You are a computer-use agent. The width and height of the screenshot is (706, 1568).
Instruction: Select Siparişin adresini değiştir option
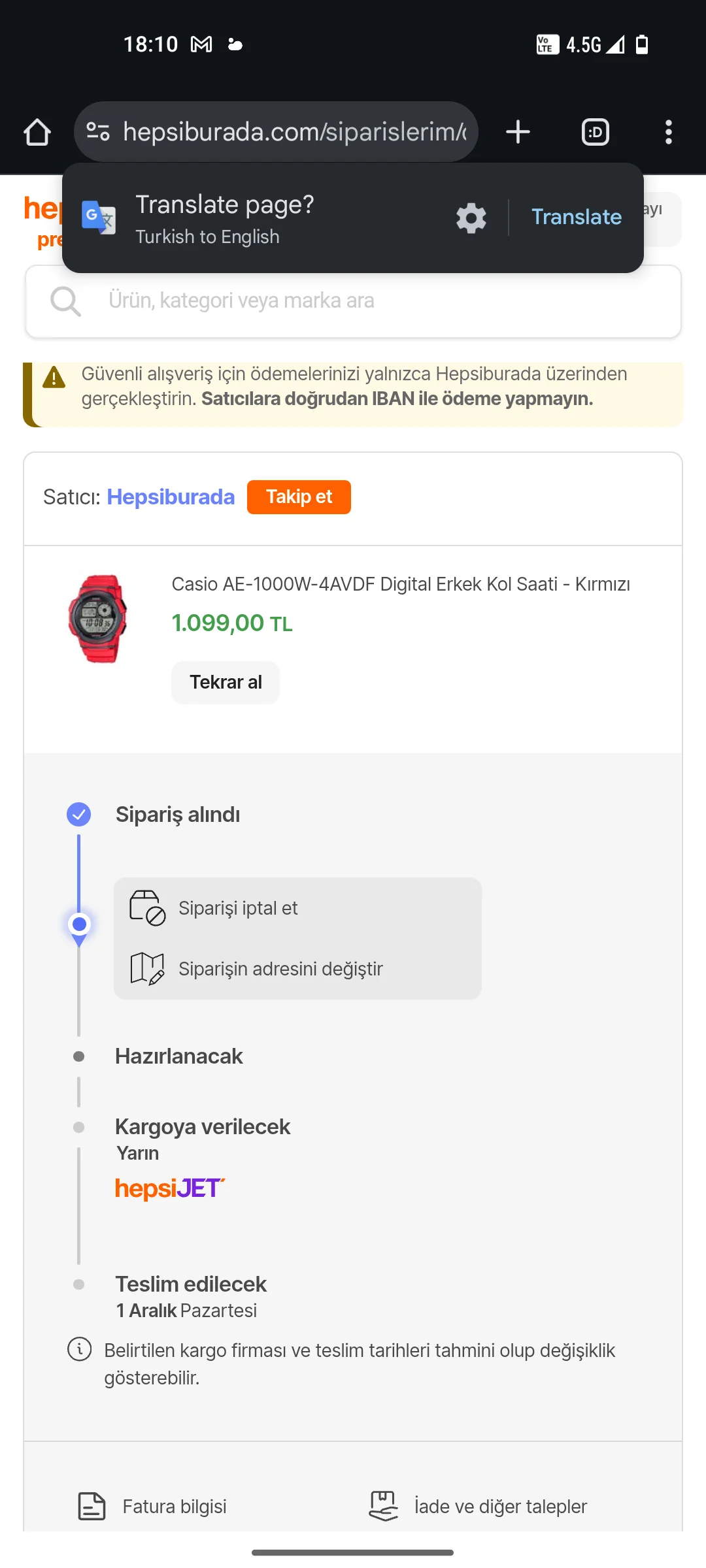pyautogui.click(x=280, y=969)
